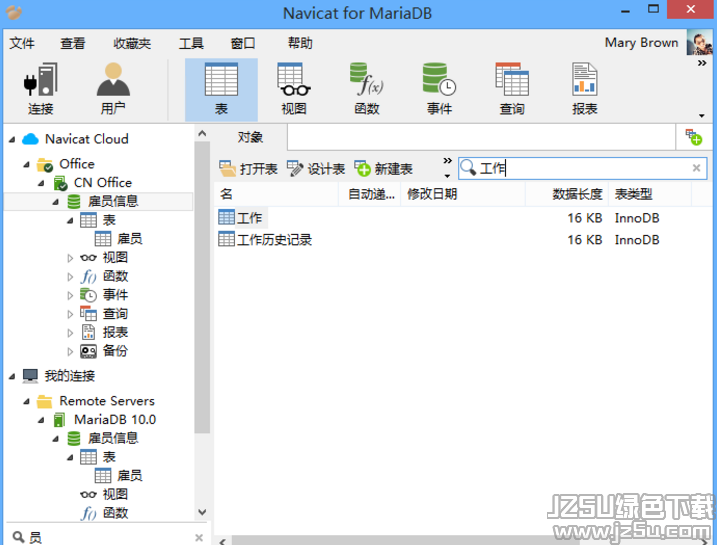
Task: Click the add object tab icon
Action: coord(693,137)
